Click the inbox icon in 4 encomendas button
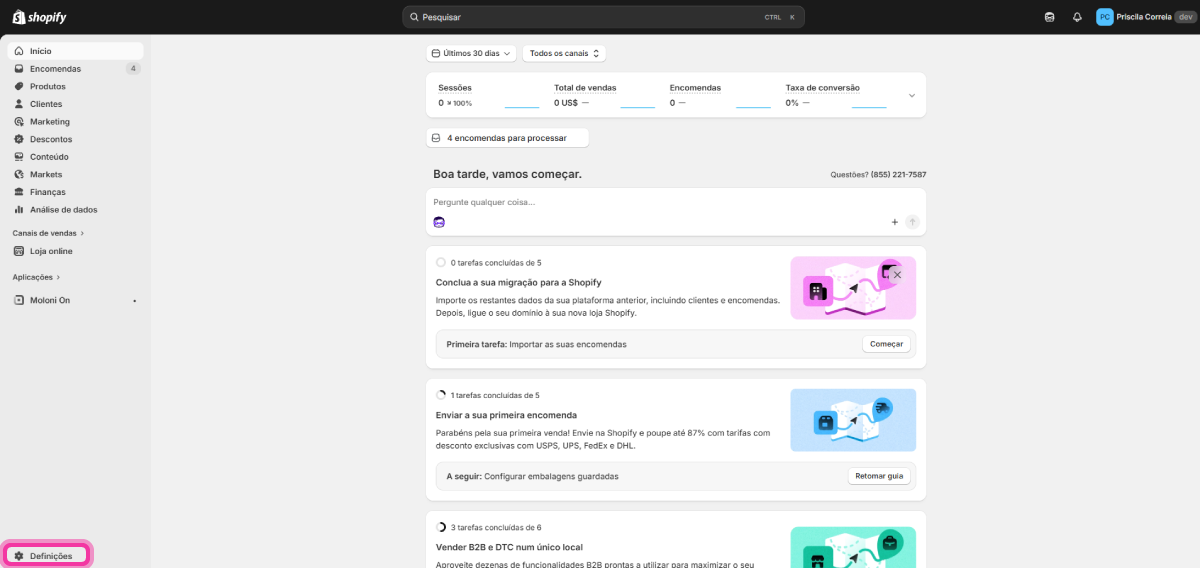 tap(436, 138)
